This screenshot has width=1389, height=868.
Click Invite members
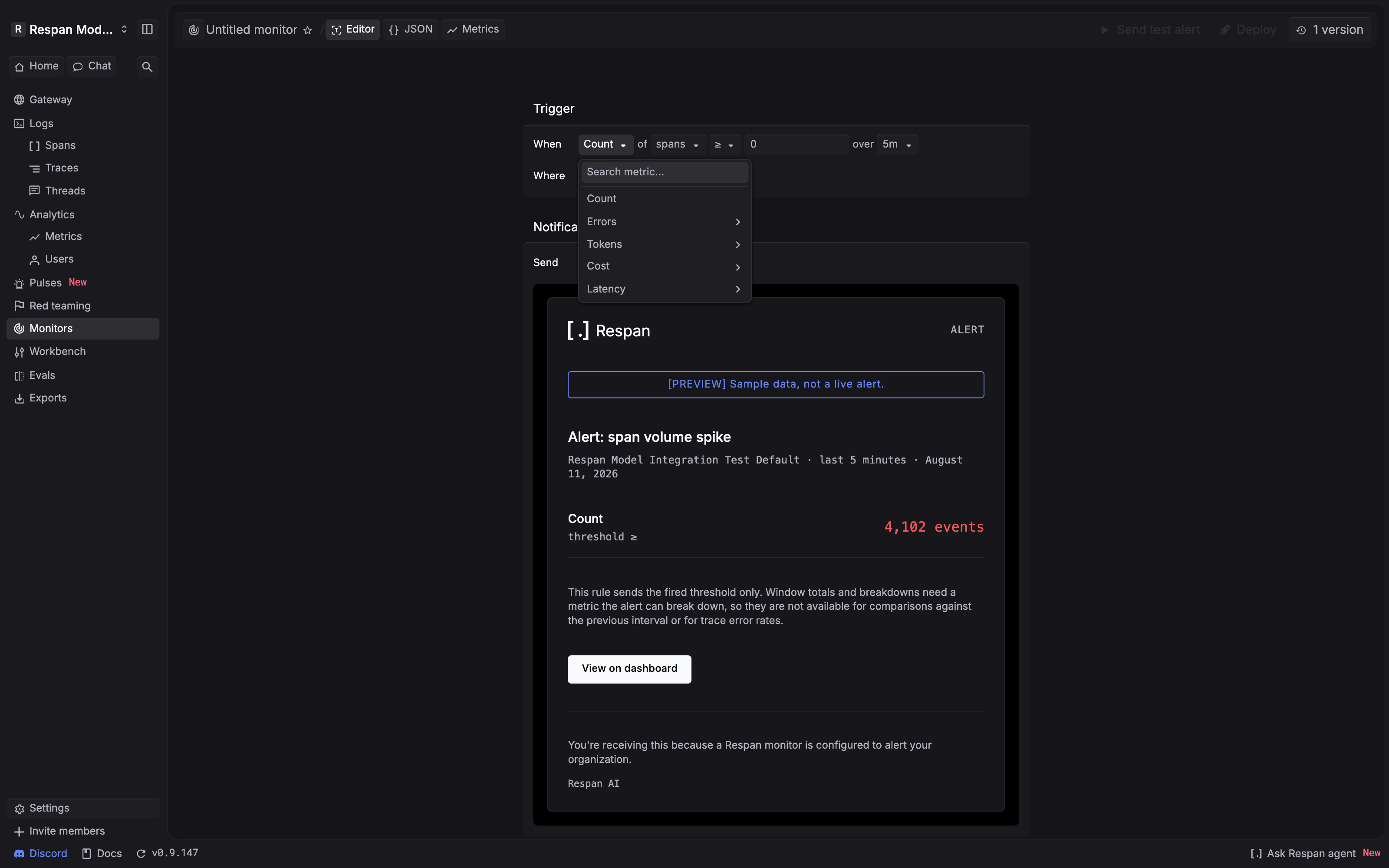click(x=82, y=831)
